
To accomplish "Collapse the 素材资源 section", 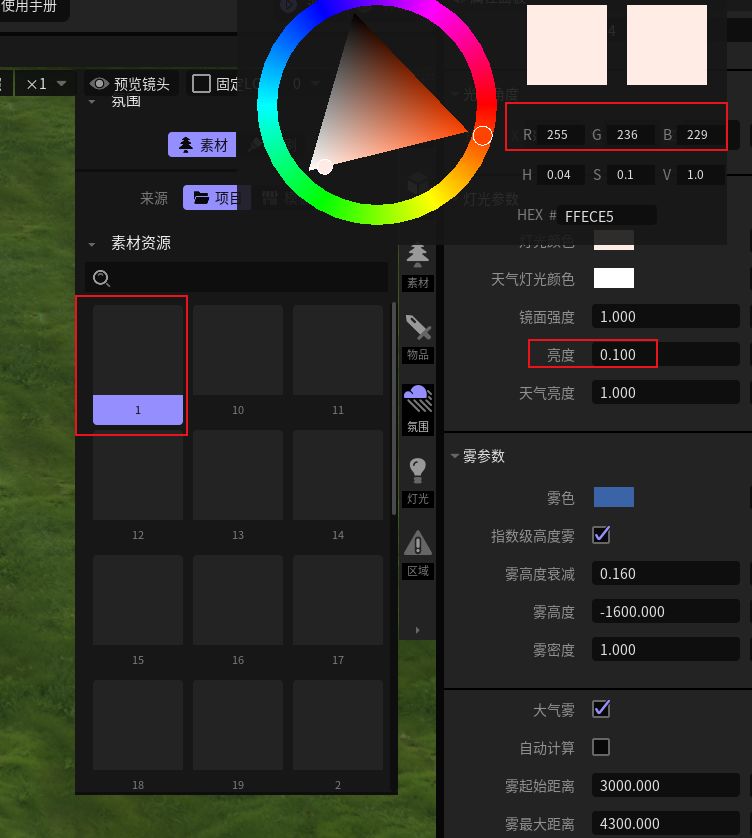I will 92,244.
